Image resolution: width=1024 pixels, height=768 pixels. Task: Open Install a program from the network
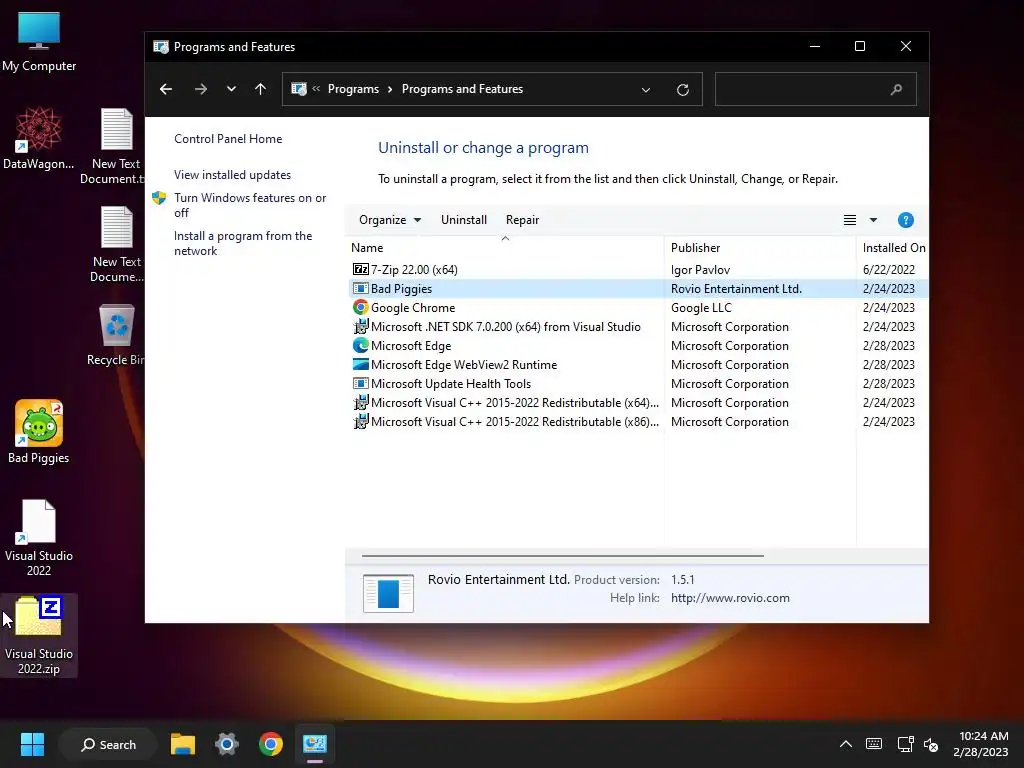click(243, 243)
